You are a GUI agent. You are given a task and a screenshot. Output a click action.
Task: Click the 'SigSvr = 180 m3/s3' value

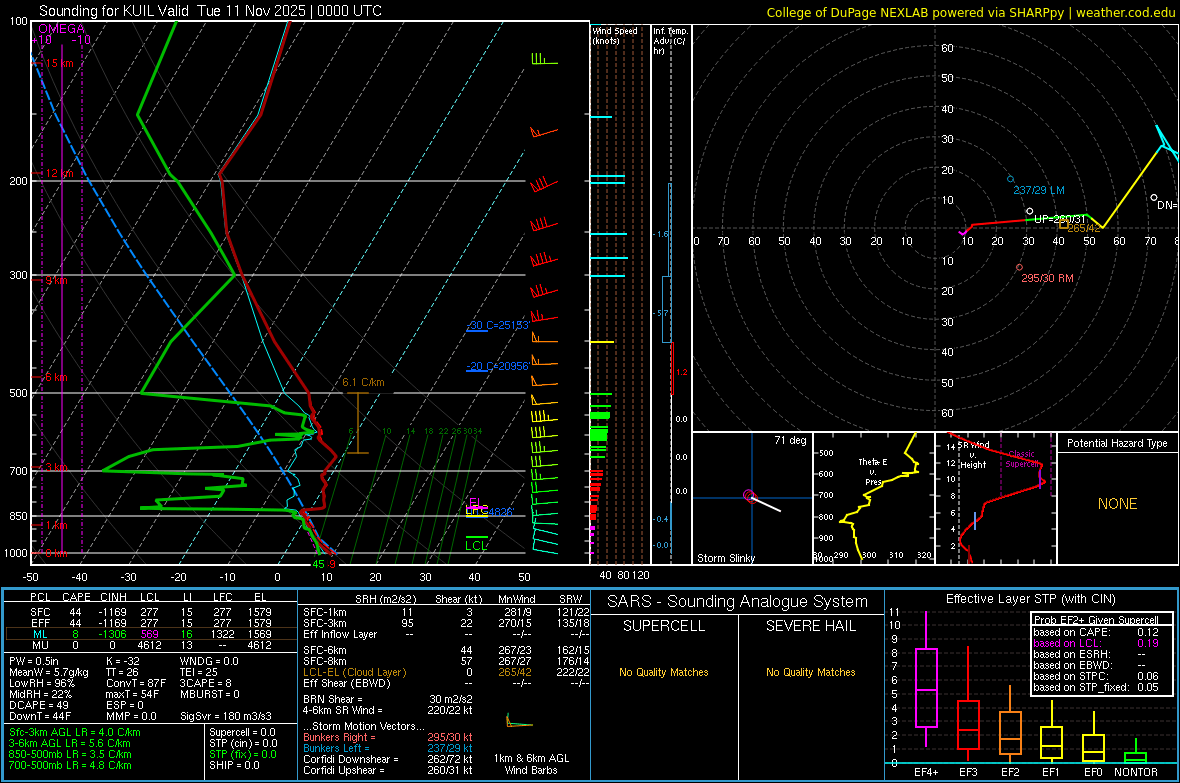point(226,716)
